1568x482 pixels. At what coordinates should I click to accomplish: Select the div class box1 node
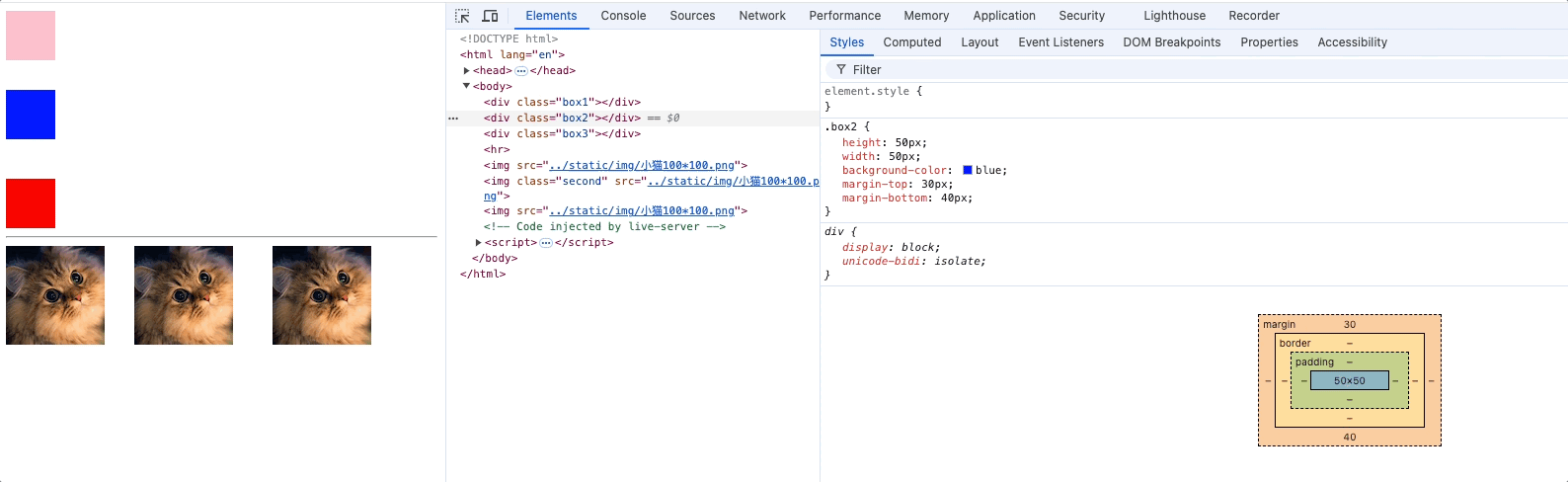[562, 103]
